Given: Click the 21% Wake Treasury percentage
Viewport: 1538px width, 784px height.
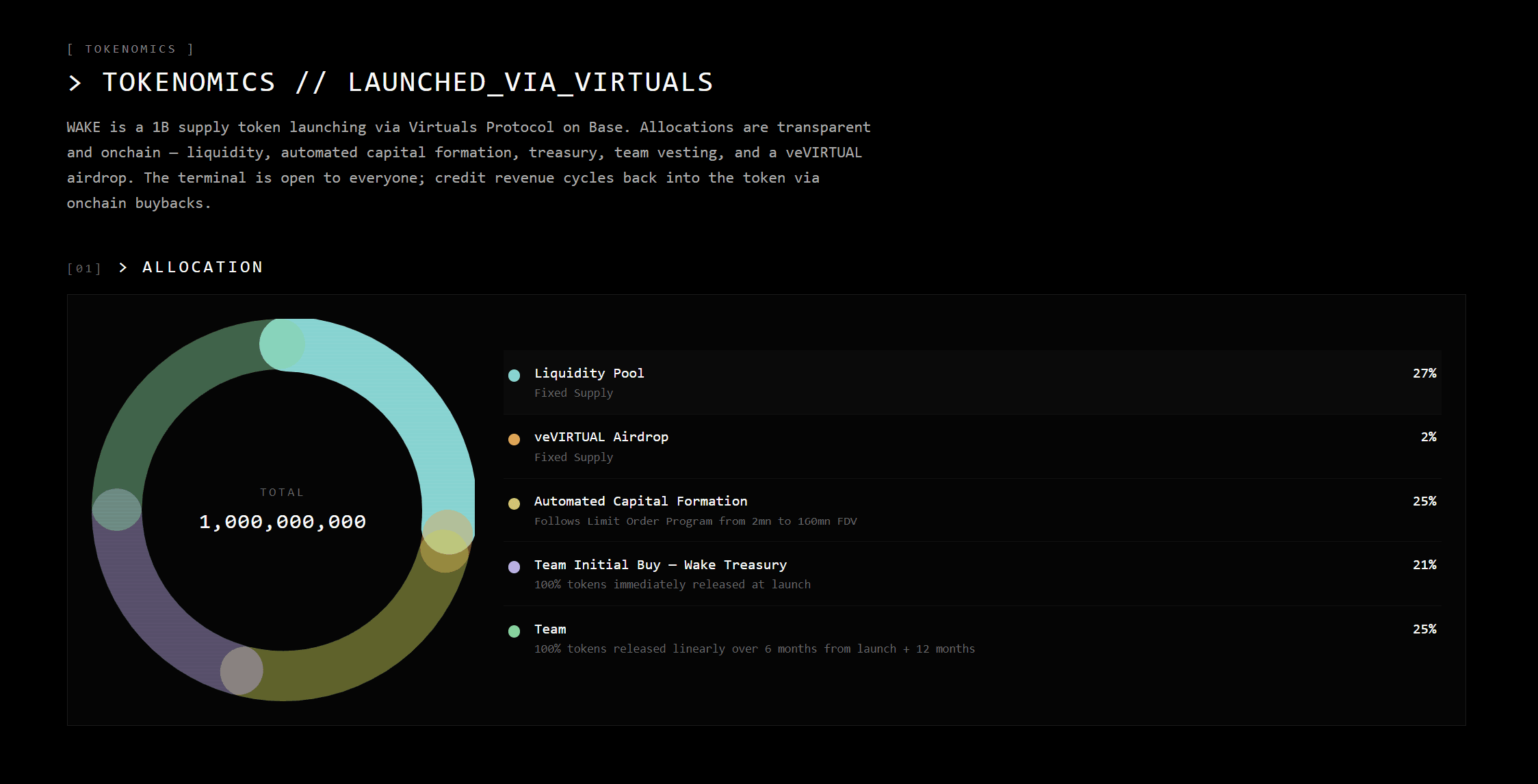Looking at the screenshot, I should click(1424, 565).
